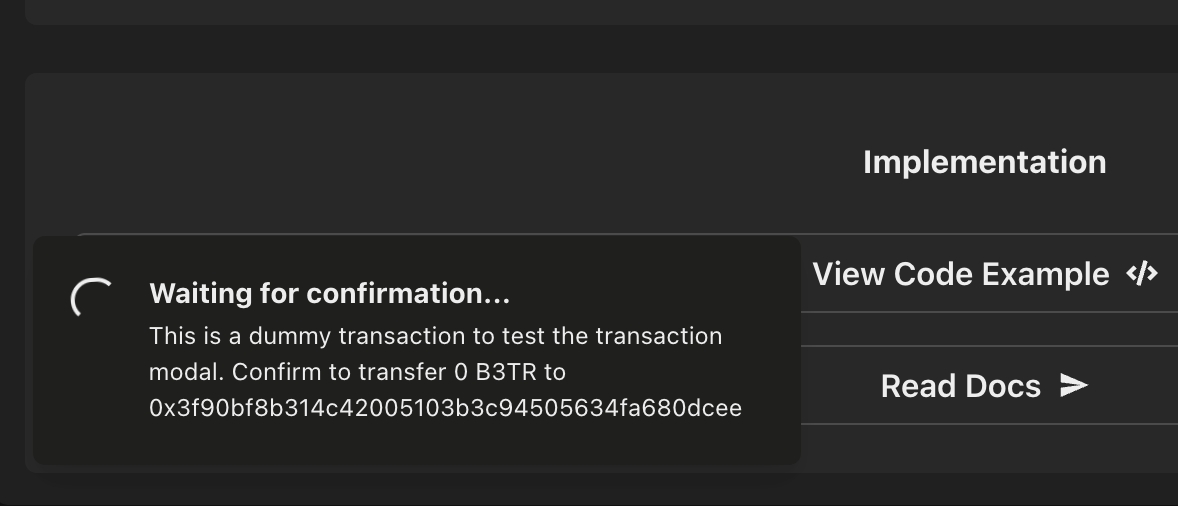Click the 'confirmation...' word in the toast title
1178x506 pixels.
(408, 294)
